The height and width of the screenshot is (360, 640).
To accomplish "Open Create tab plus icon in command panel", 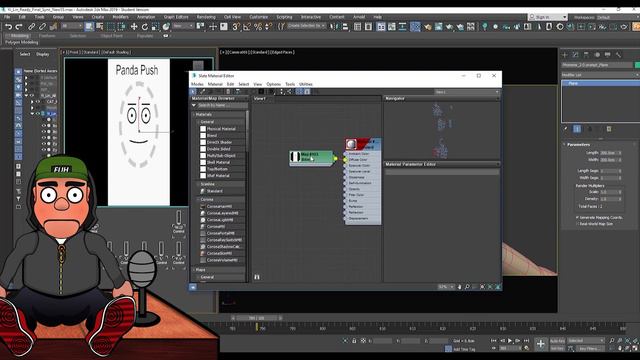I will [565, 55].
